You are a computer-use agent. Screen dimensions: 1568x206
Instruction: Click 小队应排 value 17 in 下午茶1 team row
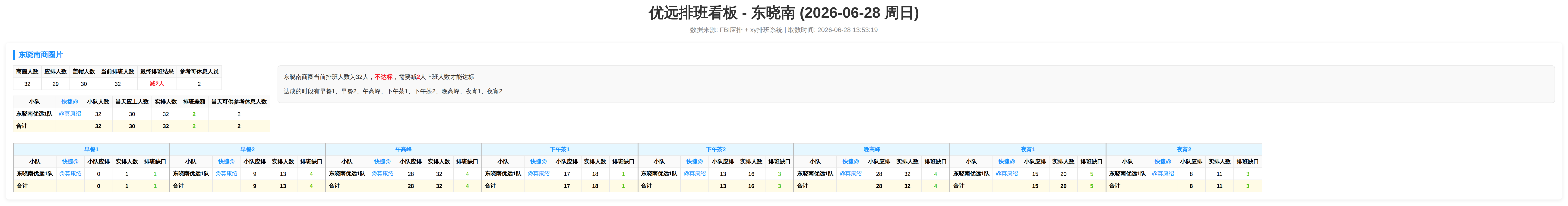pyautogui.click(x=567, y=174)
